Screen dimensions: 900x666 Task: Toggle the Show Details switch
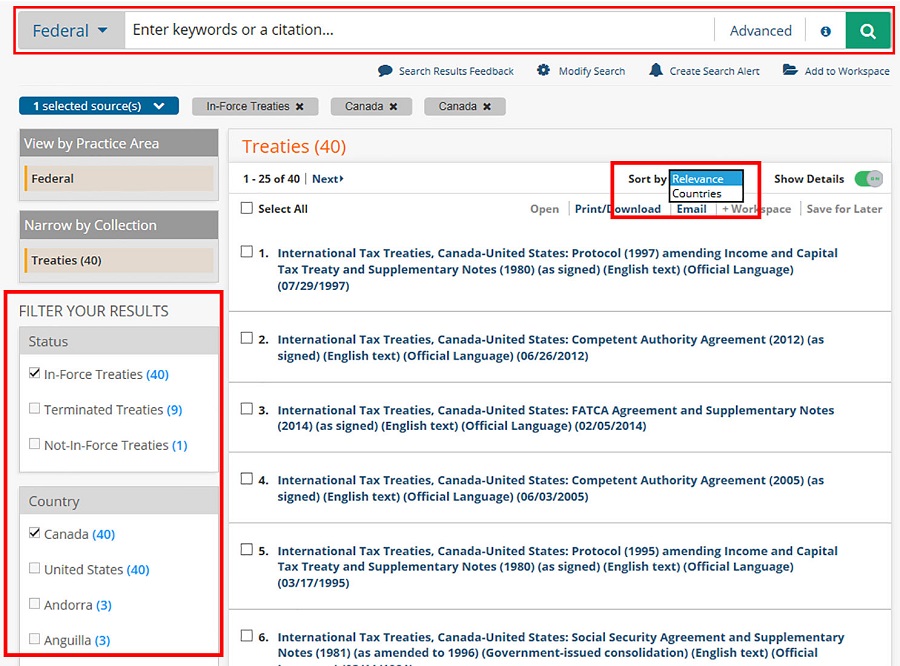tap(868, 179)
